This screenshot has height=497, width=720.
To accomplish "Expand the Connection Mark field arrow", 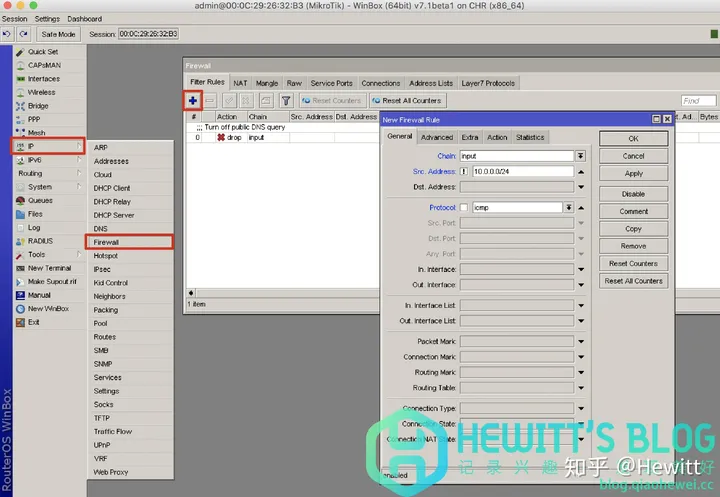I will click(581, 357).
